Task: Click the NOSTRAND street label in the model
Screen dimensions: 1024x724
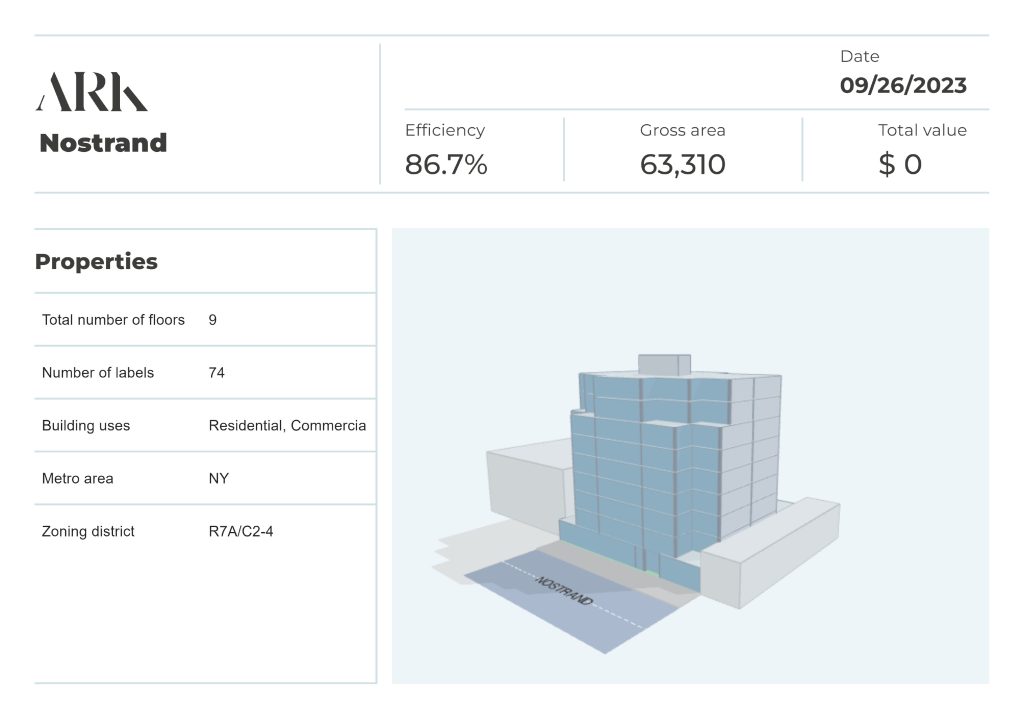Action: point(564,591)
